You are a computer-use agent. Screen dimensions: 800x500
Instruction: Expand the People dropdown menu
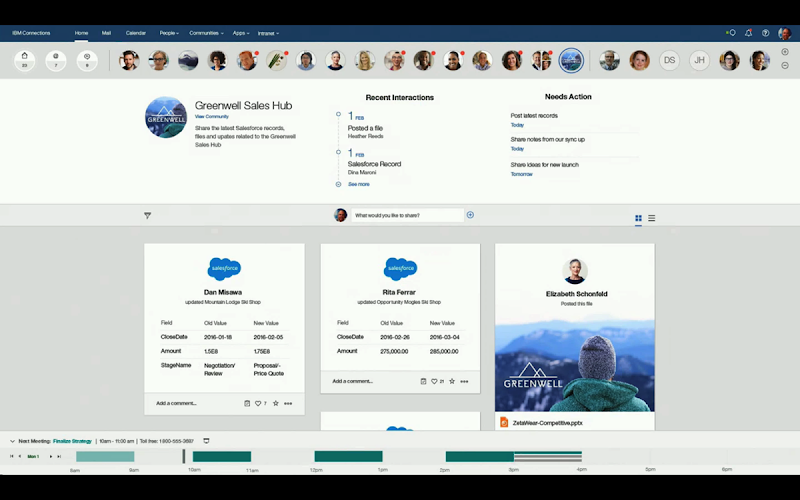169,33
